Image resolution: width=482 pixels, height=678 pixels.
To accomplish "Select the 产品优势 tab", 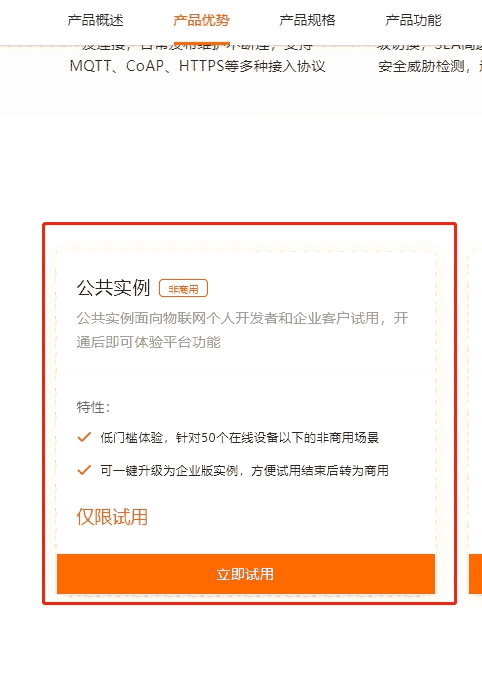I will [201, 20].
